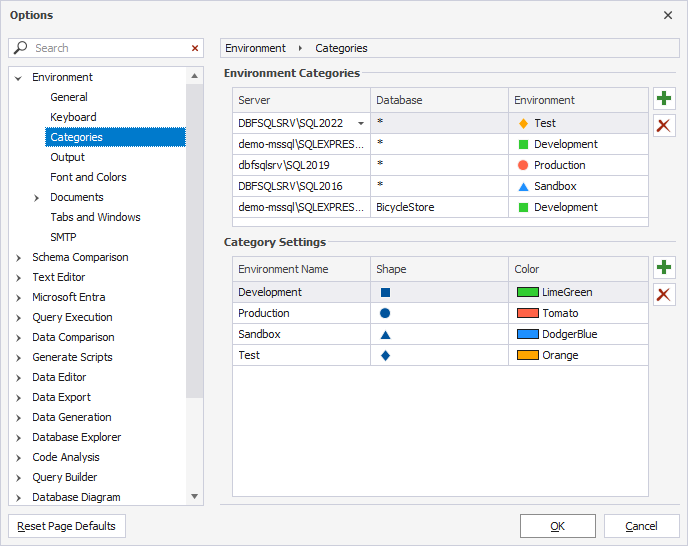688x546 pixels.
Task: Delete selected Category Settings entry
Action: (664, 295)
